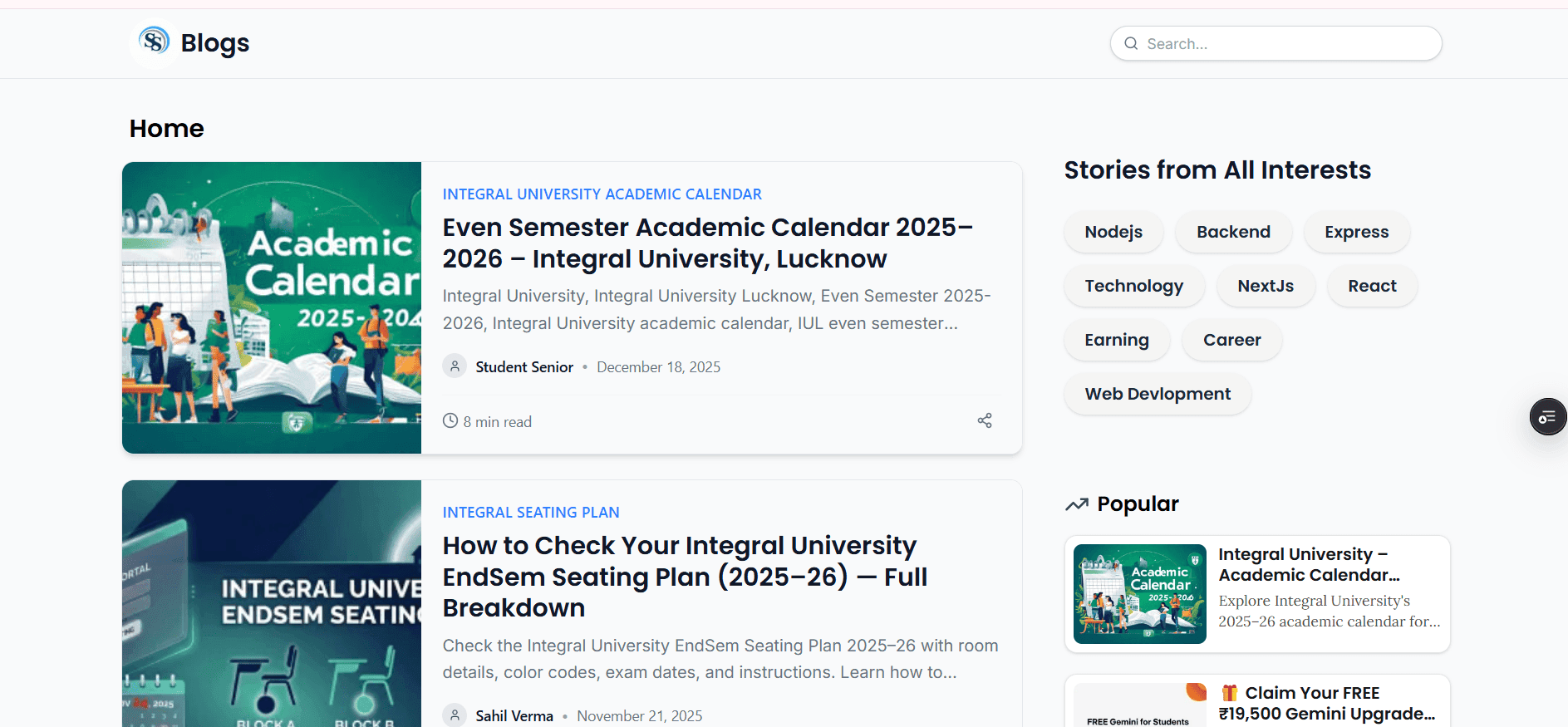Click the trending arrow beside Popular
The height and width of the screenshot is (727, 1568).
pos(1077,503)
